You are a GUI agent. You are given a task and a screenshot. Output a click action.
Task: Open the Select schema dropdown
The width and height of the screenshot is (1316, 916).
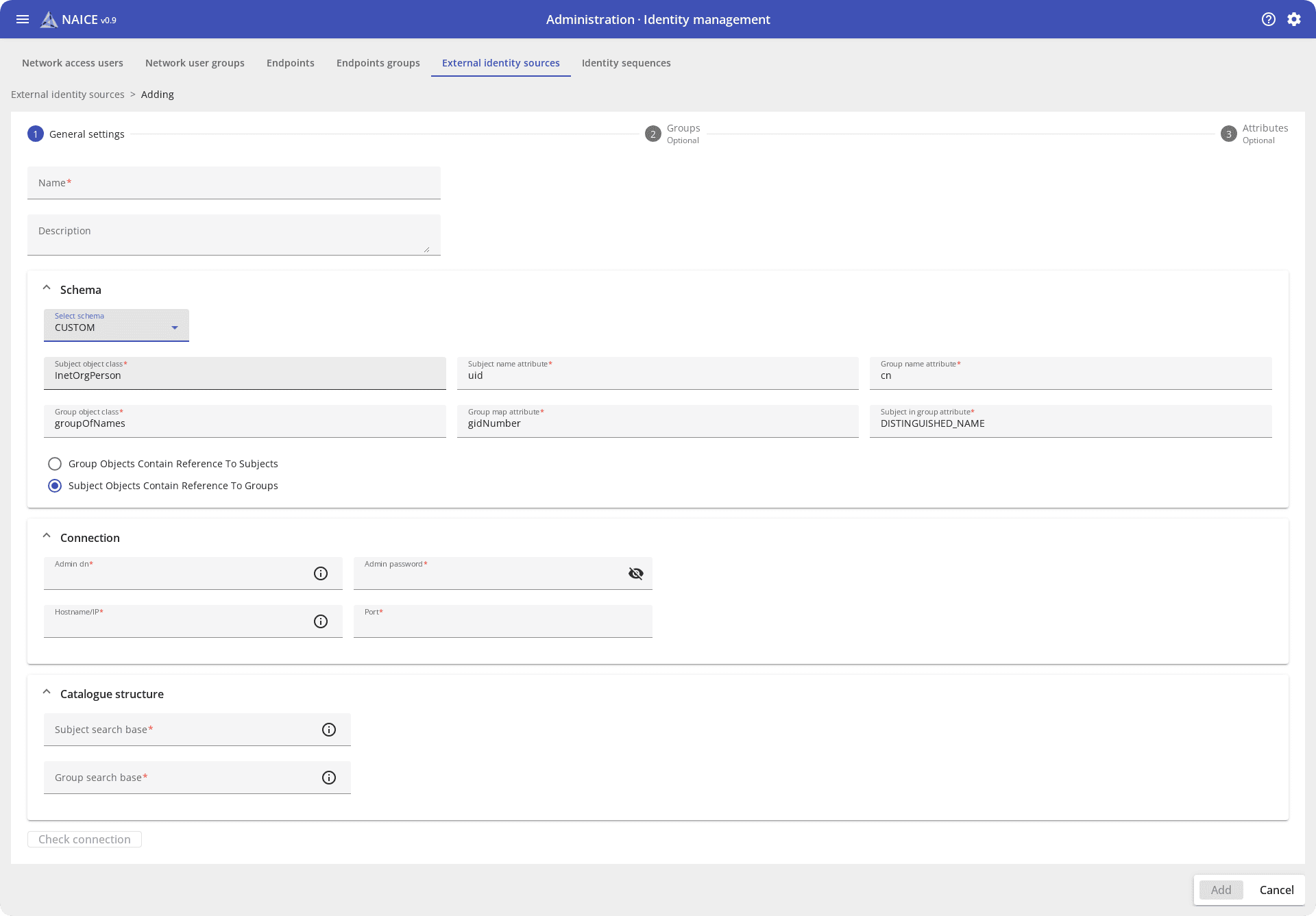(x=117, y=325)
